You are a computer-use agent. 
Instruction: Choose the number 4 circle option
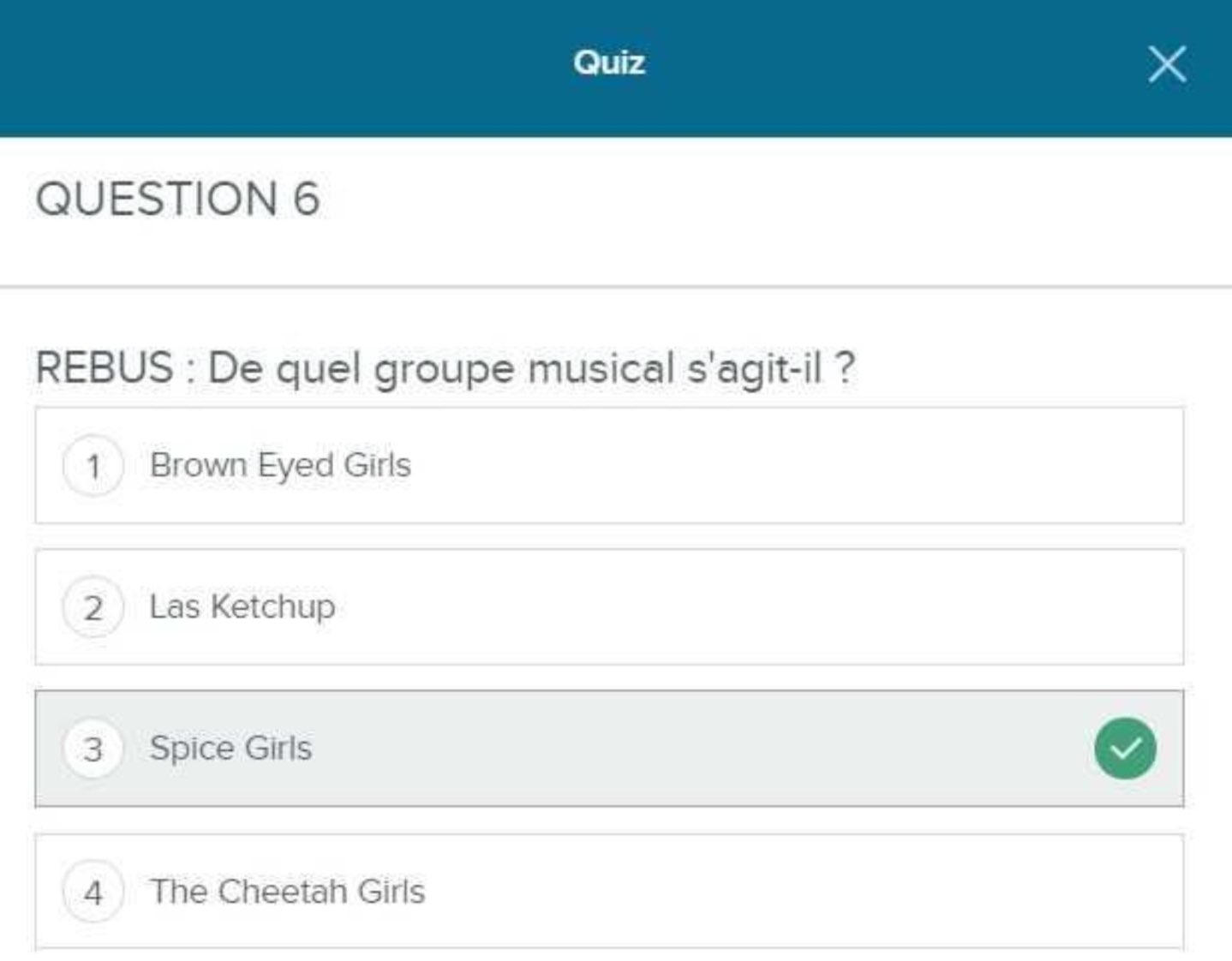click(x=93, y=892)
